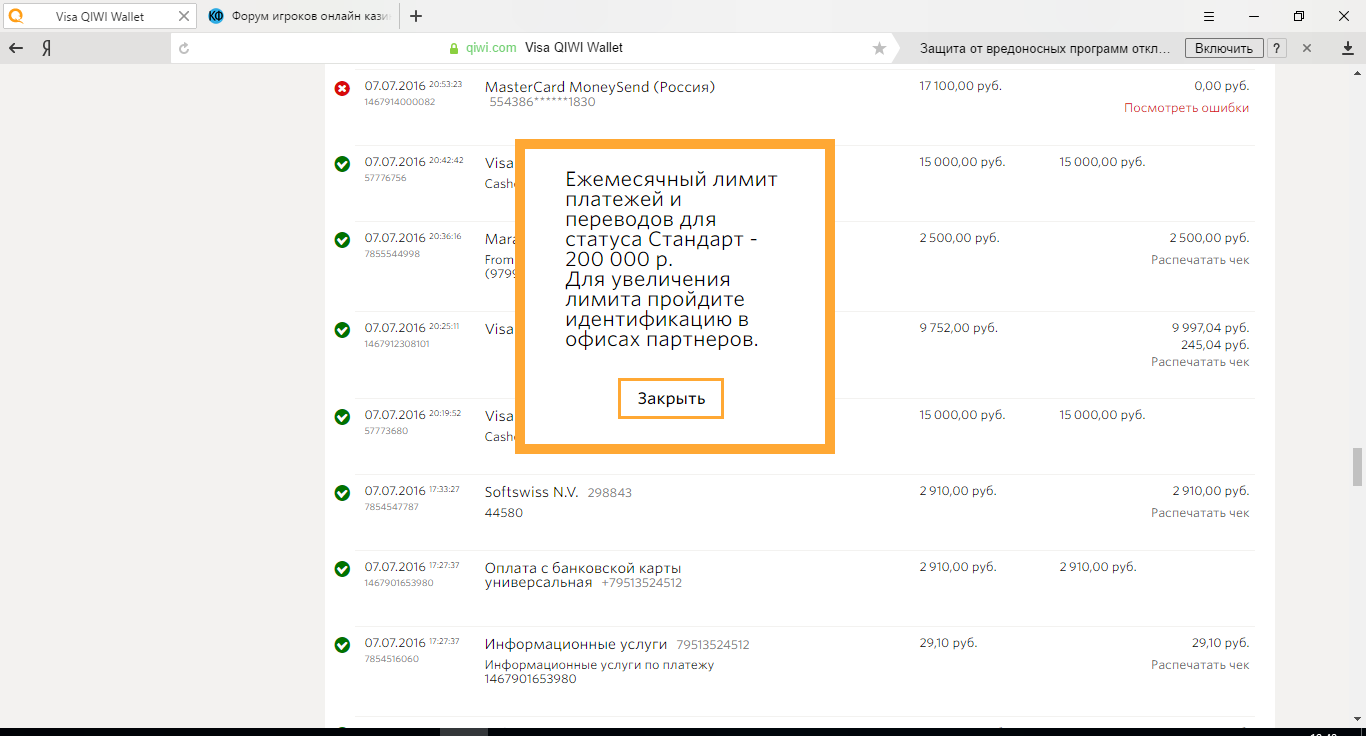Click the total 9 997,04 руб.
Screen dimensions: 1366x736
click(x=1210, y=327)
